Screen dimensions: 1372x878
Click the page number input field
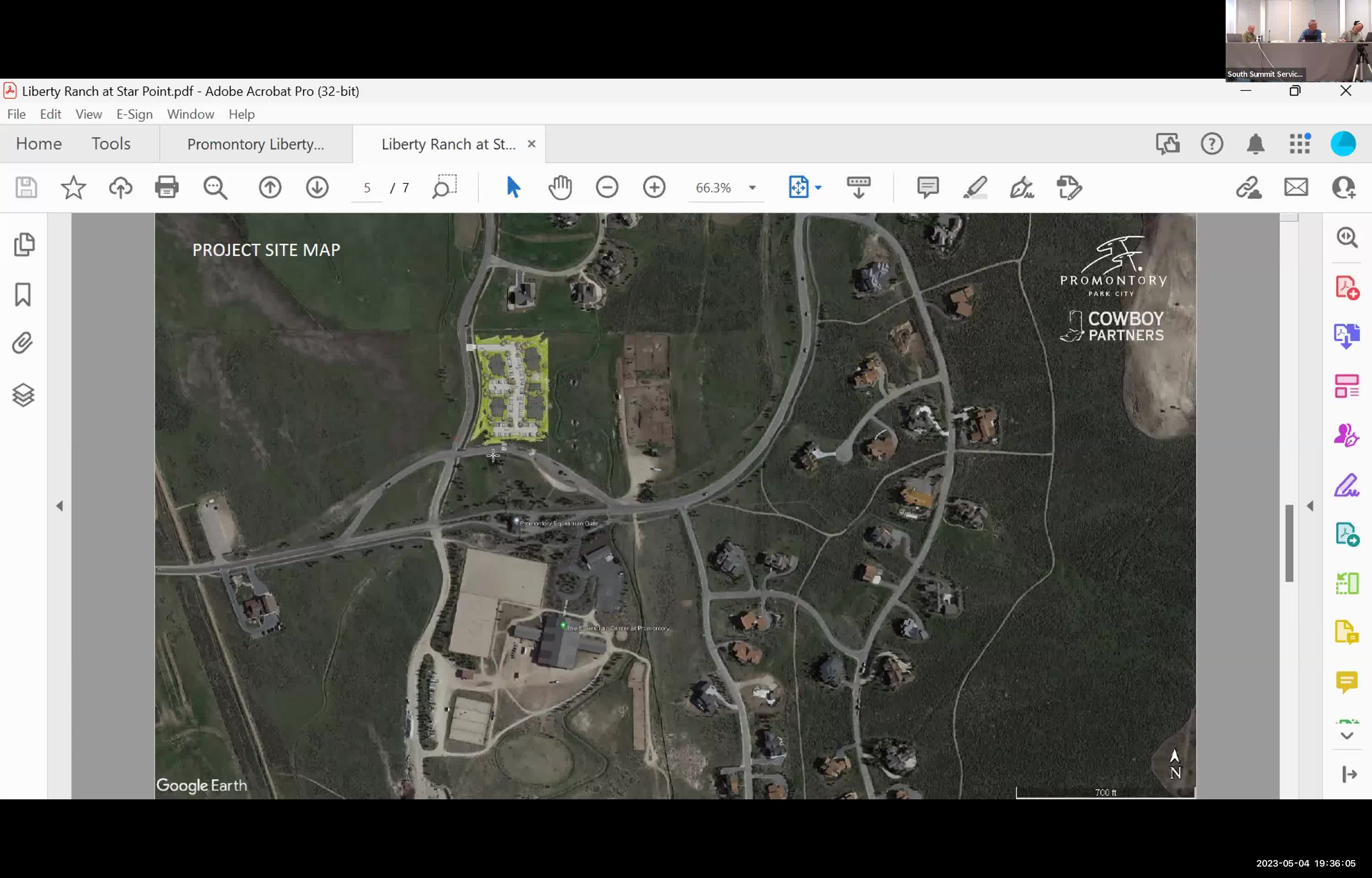(367, 187)
